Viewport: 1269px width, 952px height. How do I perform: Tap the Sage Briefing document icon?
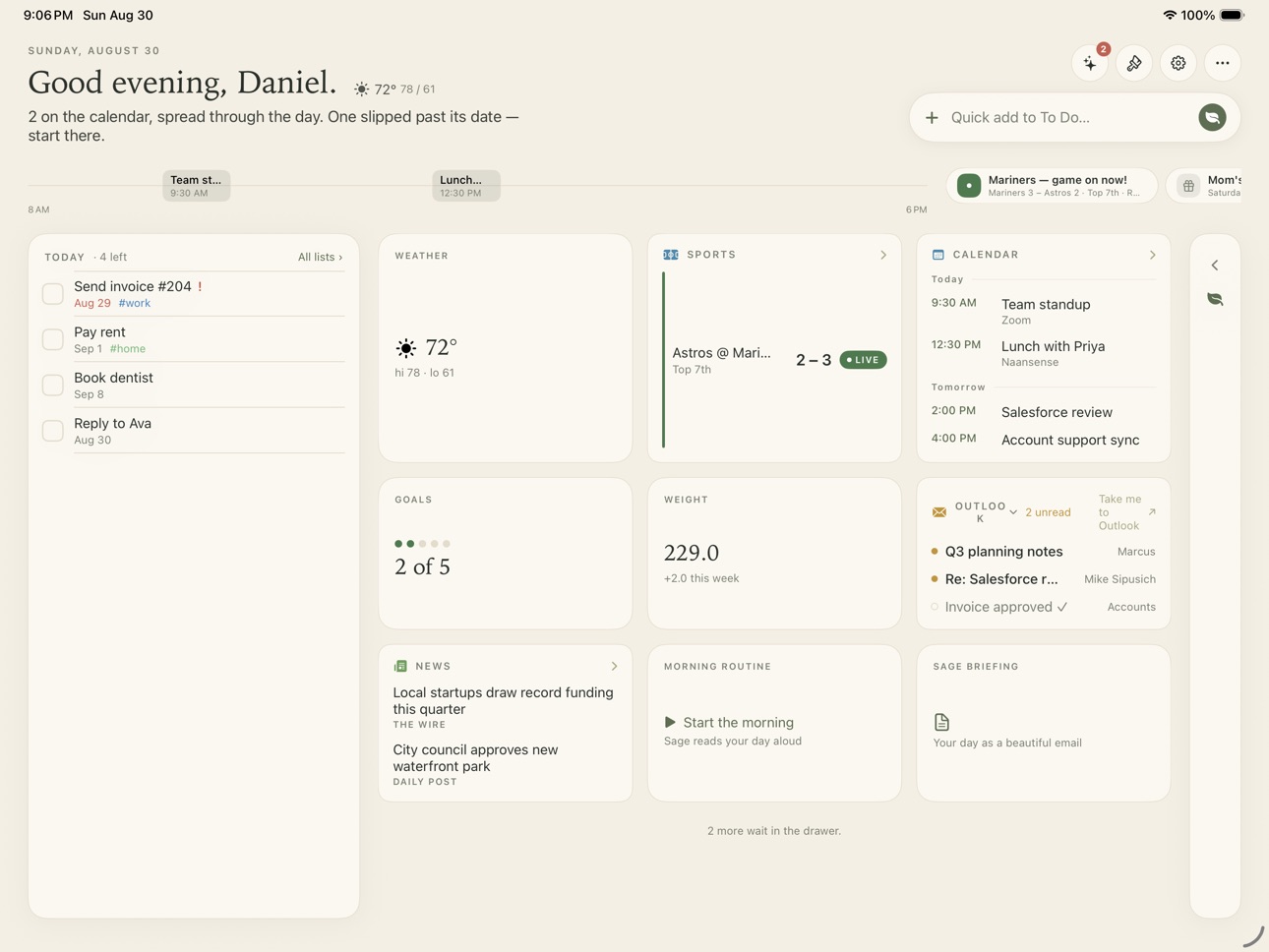pyautogui.click(x=941, y=722)
